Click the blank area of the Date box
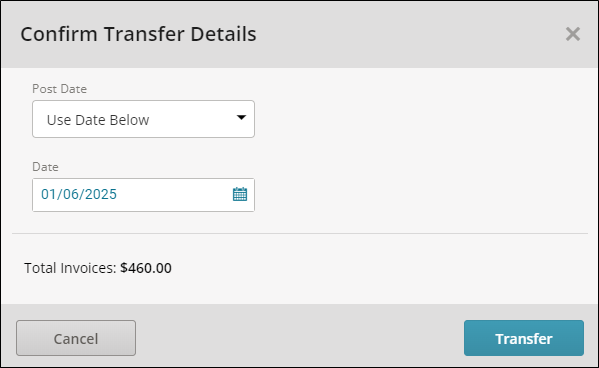 tap(174, 195)
